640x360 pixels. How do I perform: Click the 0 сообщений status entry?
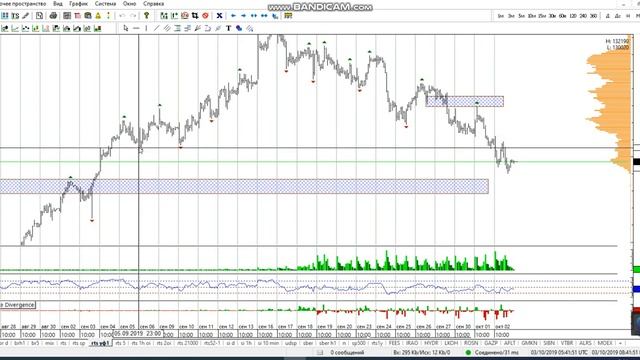(347, 352)
